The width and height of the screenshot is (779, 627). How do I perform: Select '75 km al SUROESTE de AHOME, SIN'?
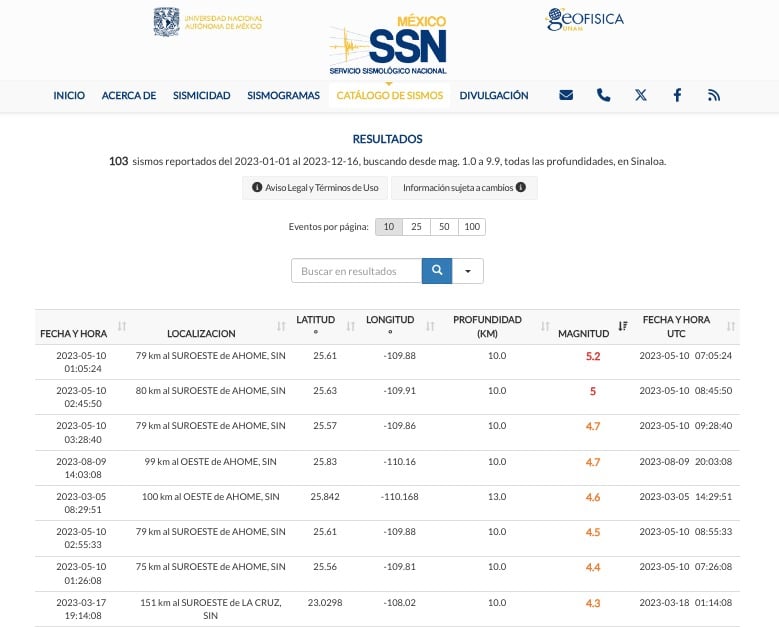click(x=211, y=566)
